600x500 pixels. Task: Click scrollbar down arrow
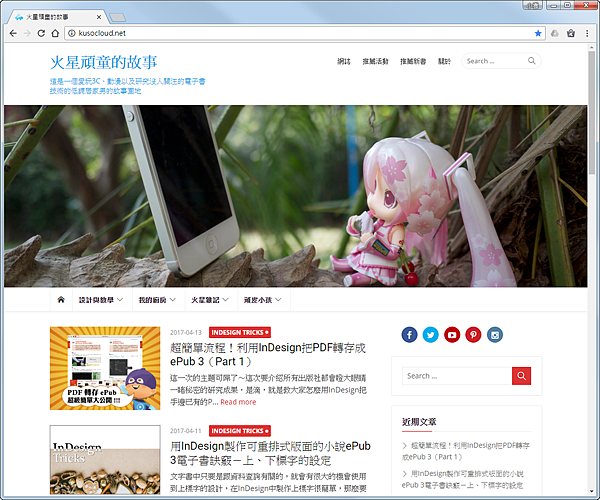click(592, 491)
